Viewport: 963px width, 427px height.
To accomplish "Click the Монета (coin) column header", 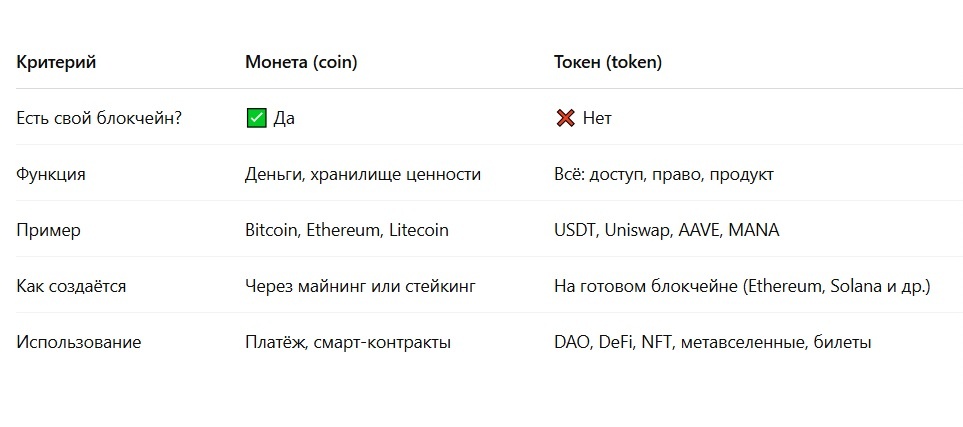I will coord(301,62).
